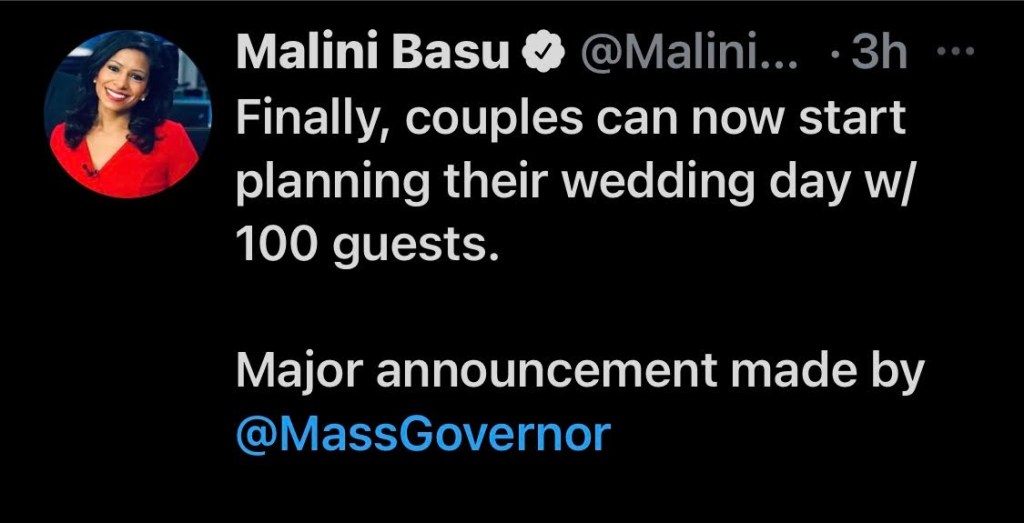The height and width of the screenshot is (523, 1024).
Task: Visit the @MassGovernor mention link
Action: click(x=423, y=434)
